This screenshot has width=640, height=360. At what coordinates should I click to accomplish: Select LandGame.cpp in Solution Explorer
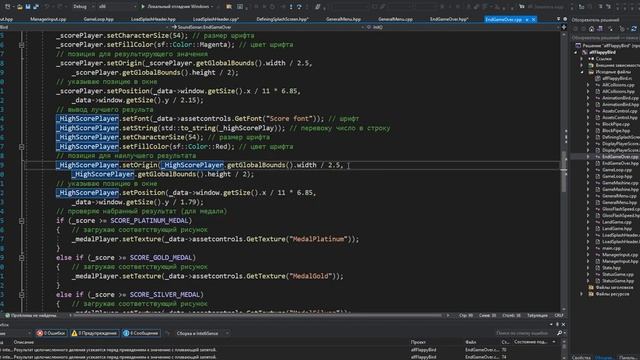click(616, 222)
